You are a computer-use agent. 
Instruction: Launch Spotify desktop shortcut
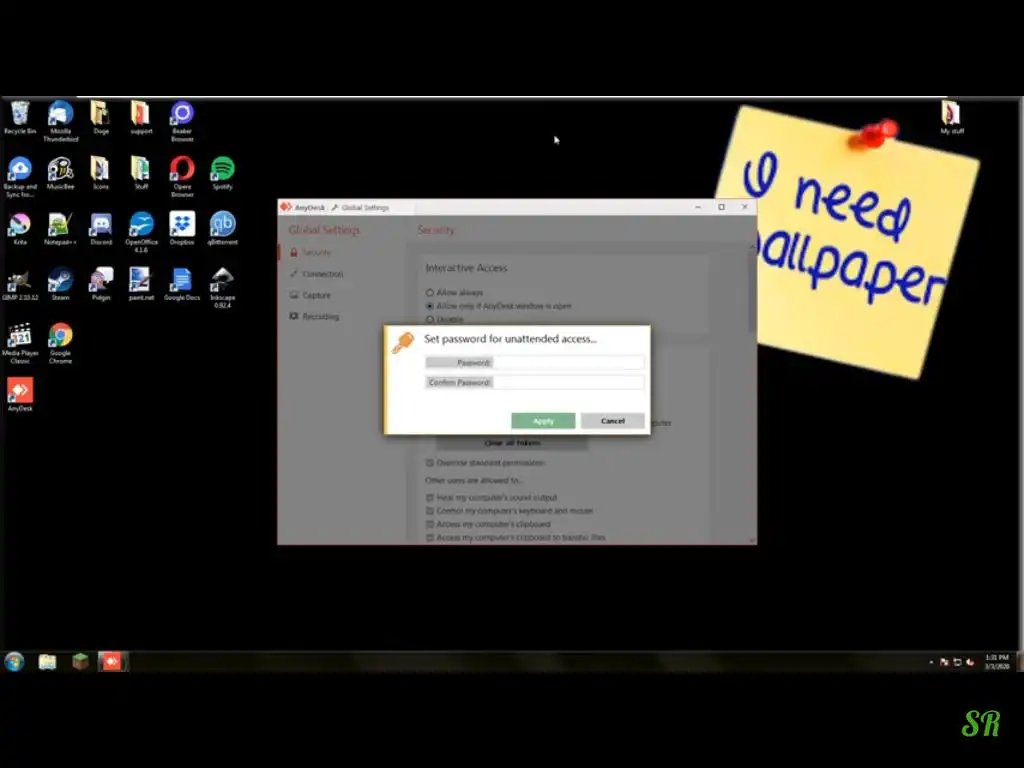[x=223, y=173]
